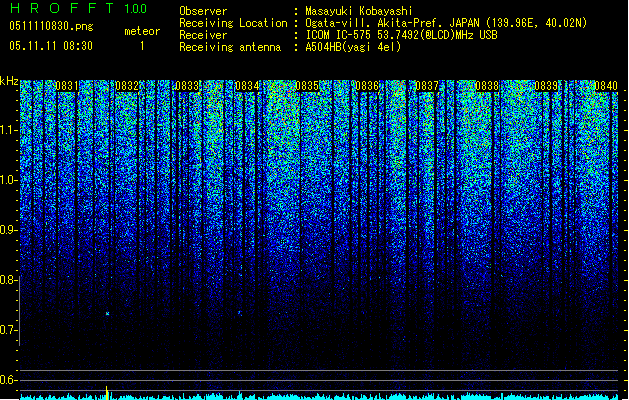Image resolution: width=629 pixels, height=400 pixels.
Task: Click the Receiving antenna label
Action: [230, 47]
